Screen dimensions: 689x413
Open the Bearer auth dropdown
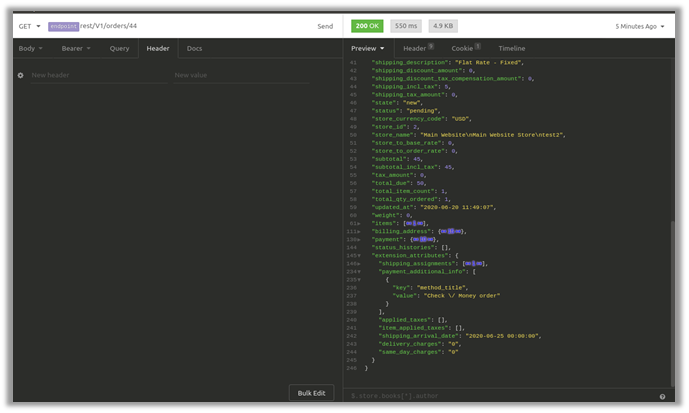coord(76,48)
